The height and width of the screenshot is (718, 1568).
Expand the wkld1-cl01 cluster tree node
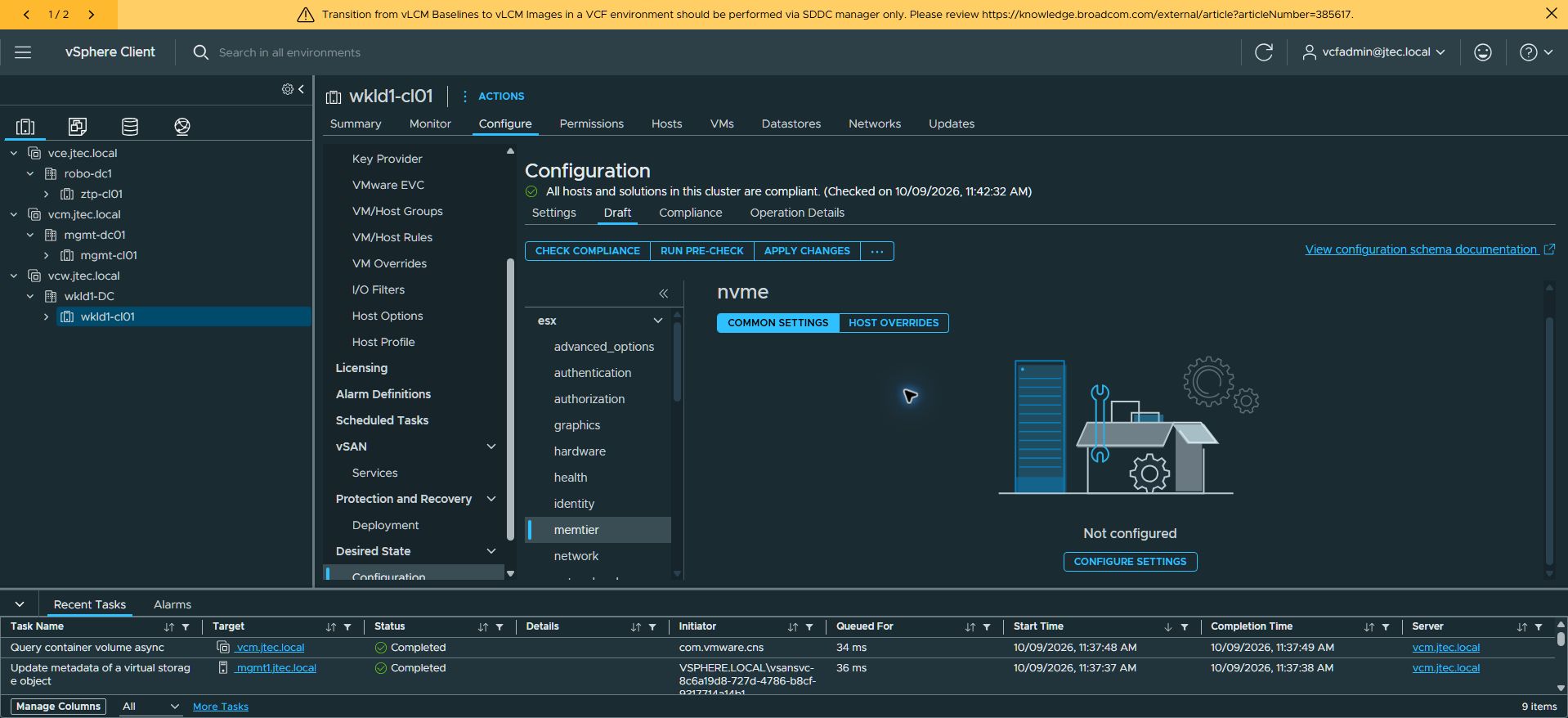point(47,316)
